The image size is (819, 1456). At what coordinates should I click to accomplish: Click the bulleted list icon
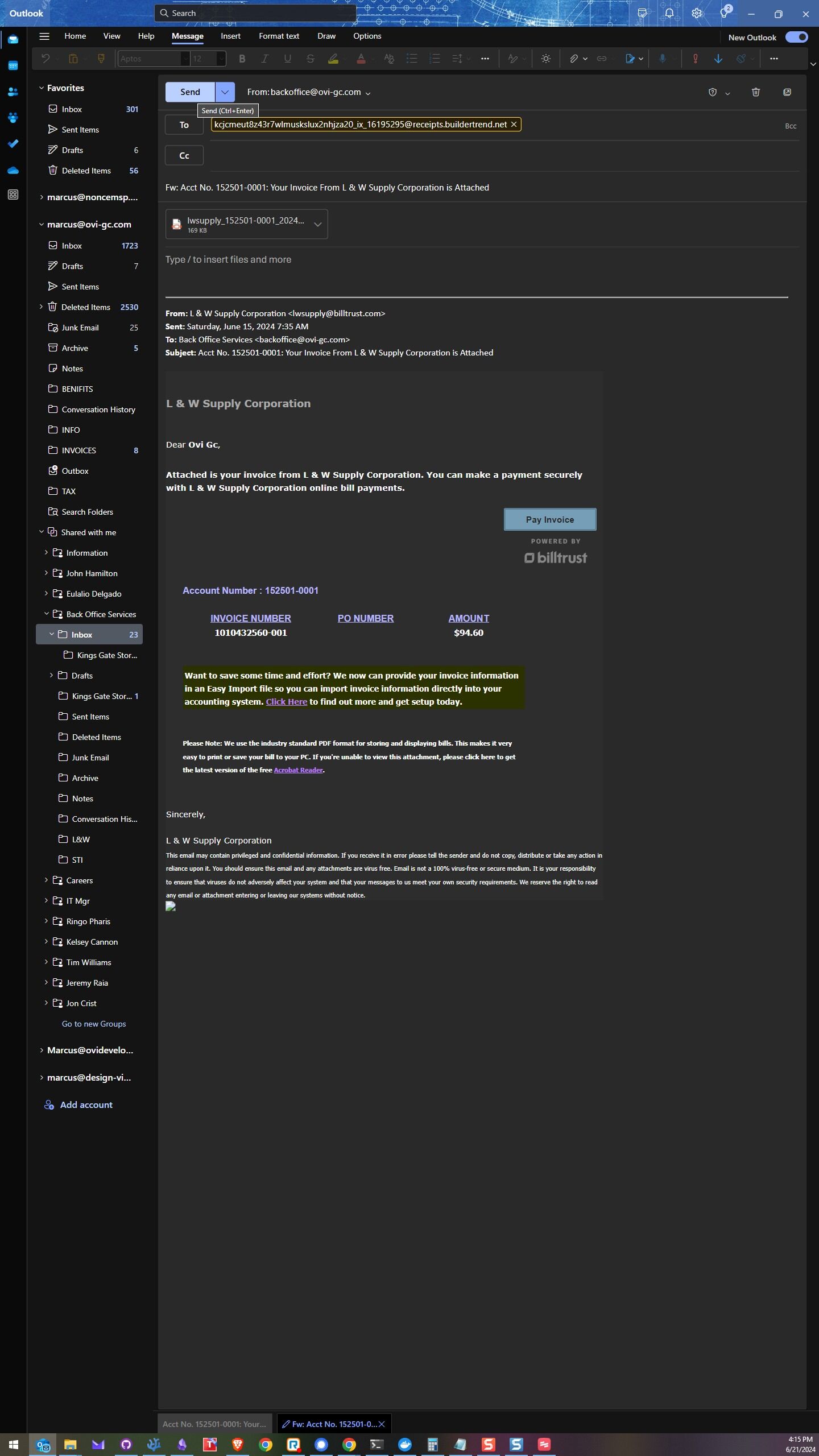coord(412,59)
